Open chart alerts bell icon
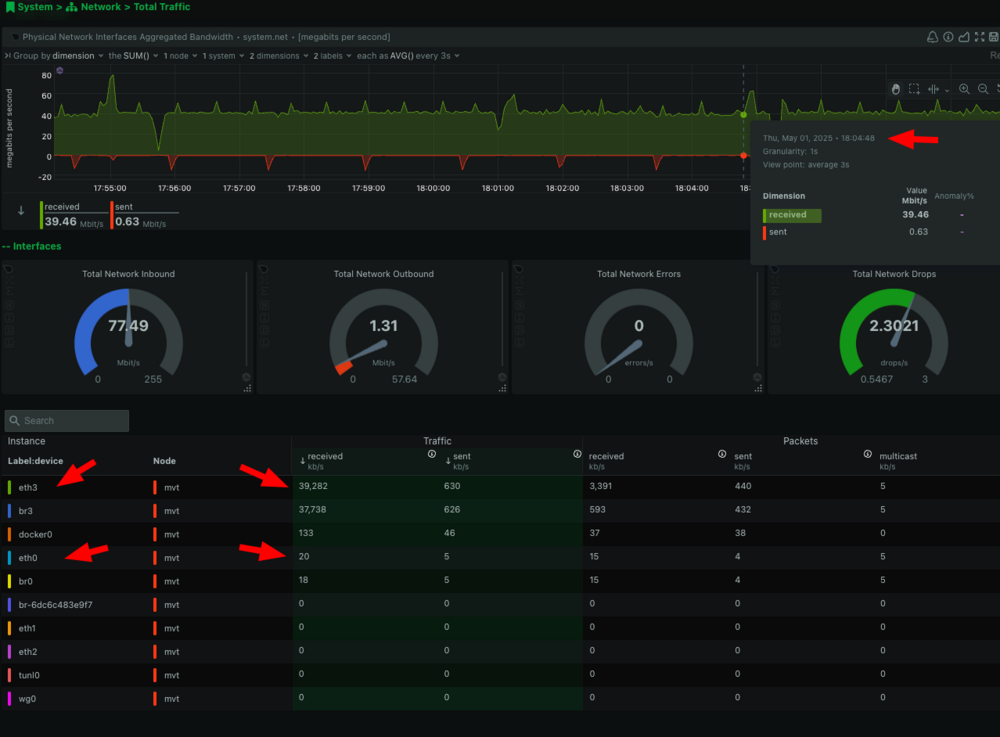1000x737 pixels. [x=932, y=37]
